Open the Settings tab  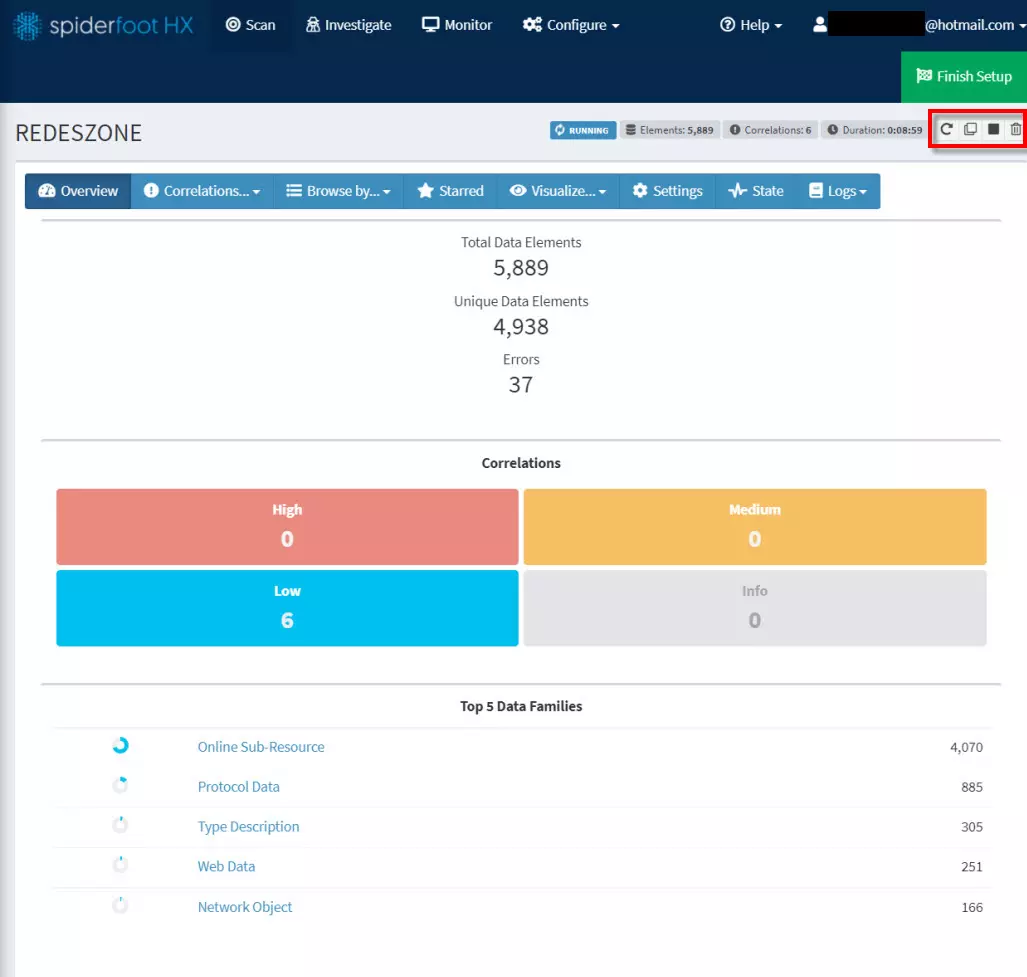667,191
